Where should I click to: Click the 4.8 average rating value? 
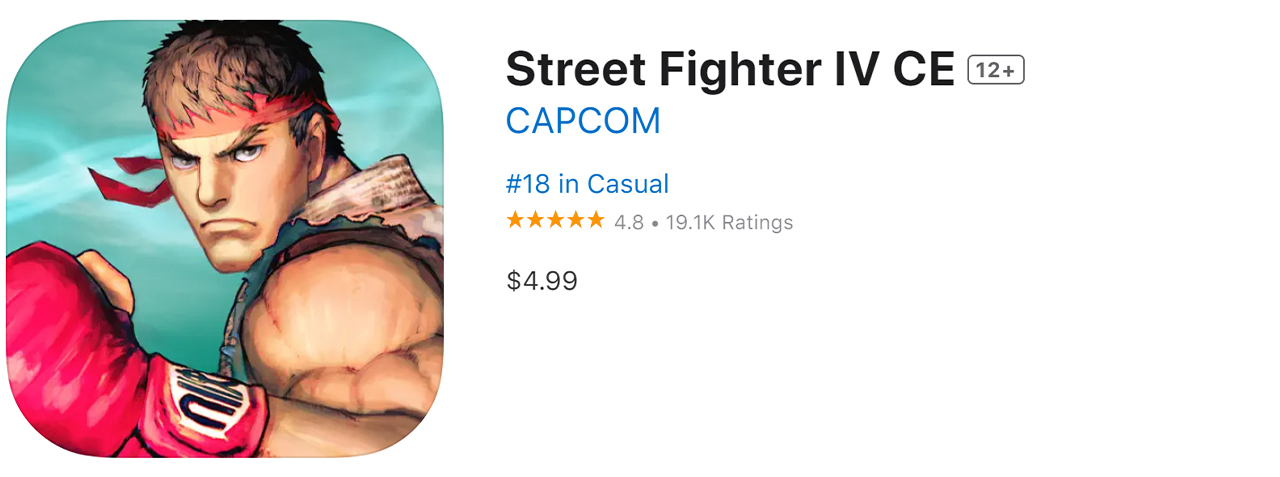(x=629, y=222)
